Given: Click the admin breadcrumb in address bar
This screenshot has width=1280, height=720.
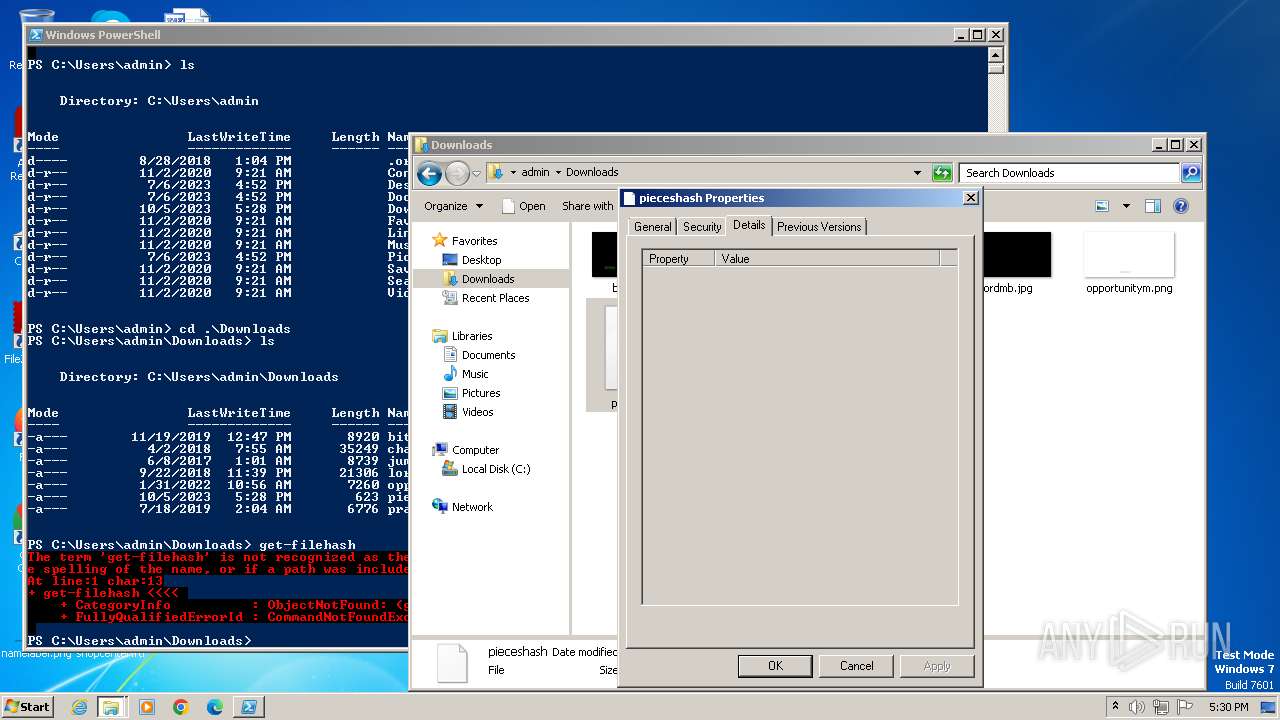Looking at the screenshot, I should coord(535,172).
